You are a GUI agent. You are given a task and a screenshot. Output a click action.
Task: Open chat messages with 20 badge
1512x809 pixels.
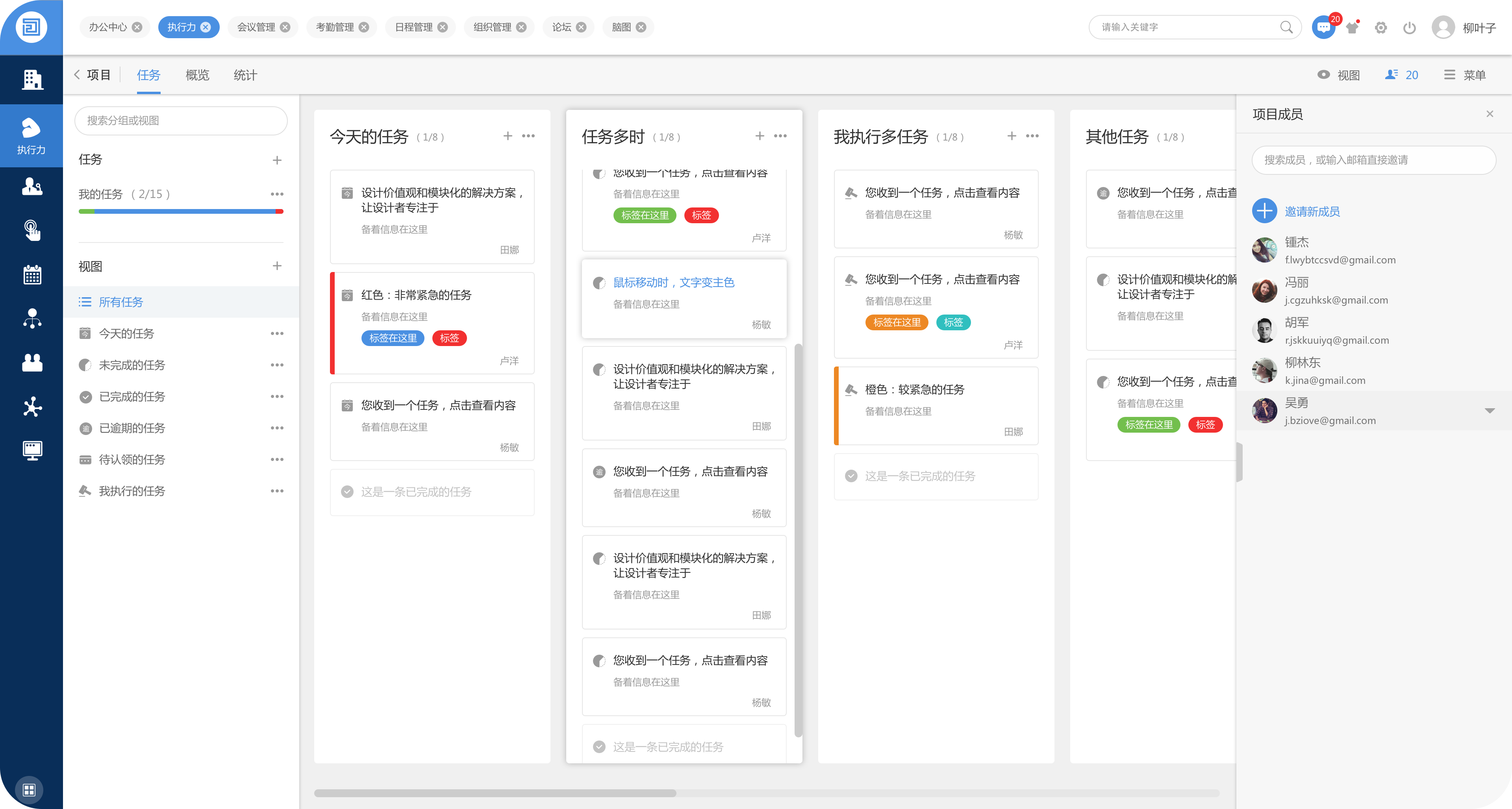(x=1323, y=27)
